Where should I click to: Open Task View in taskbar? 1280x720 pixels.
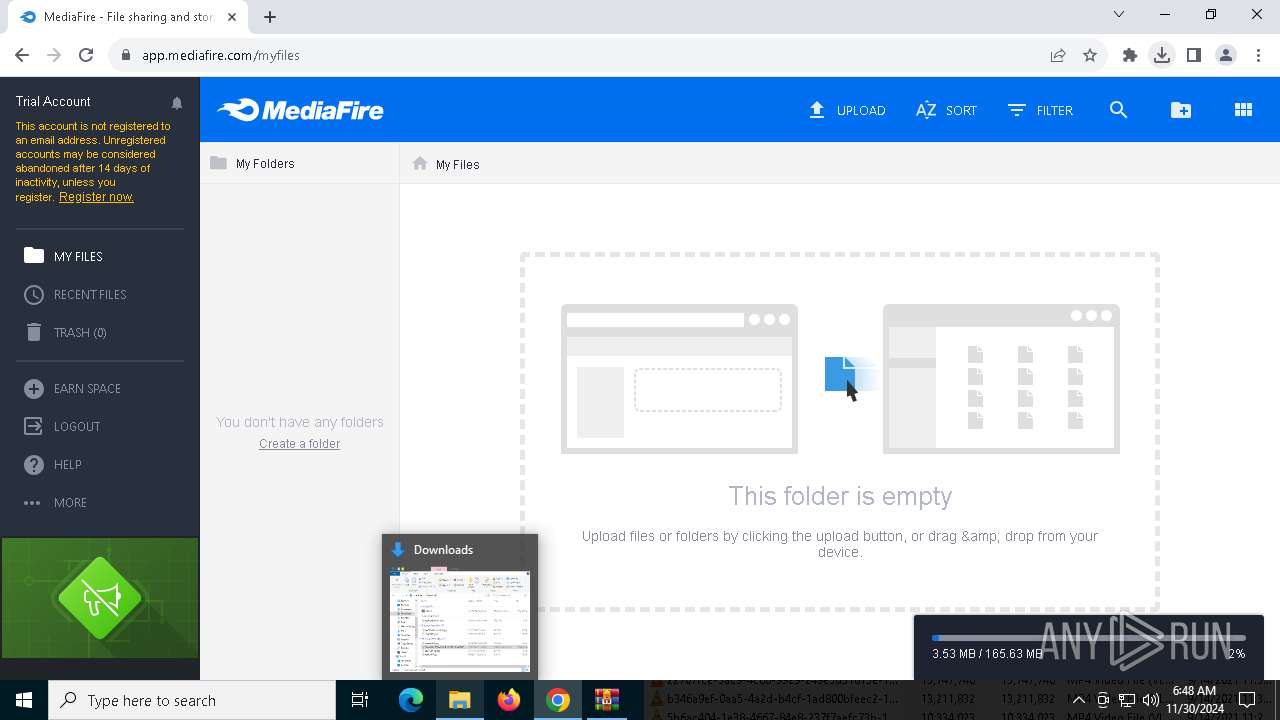point(360,700)
